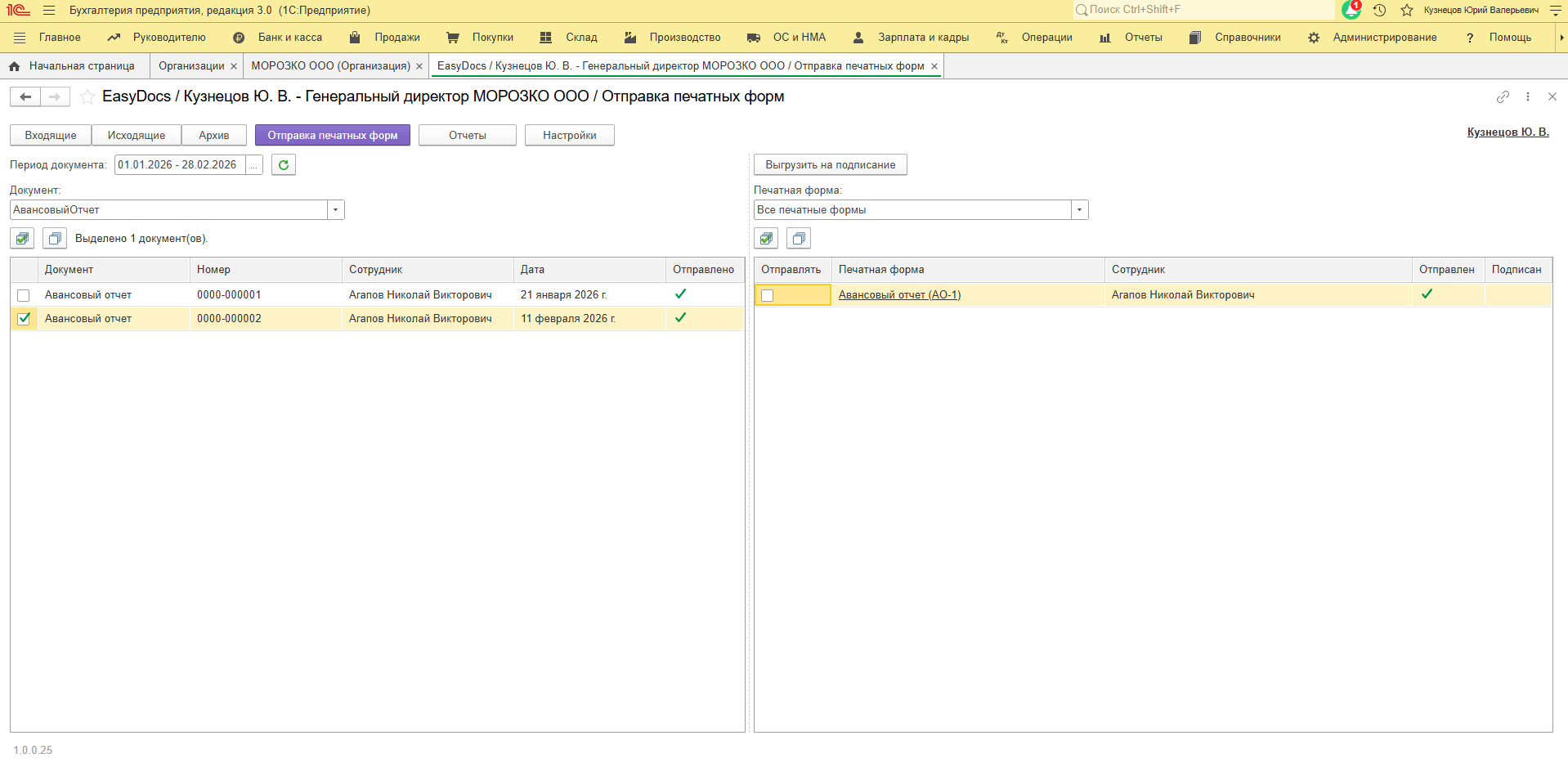
Task: Check the document 0000-000001 row checkbox
Action: [x=24, y=295]
